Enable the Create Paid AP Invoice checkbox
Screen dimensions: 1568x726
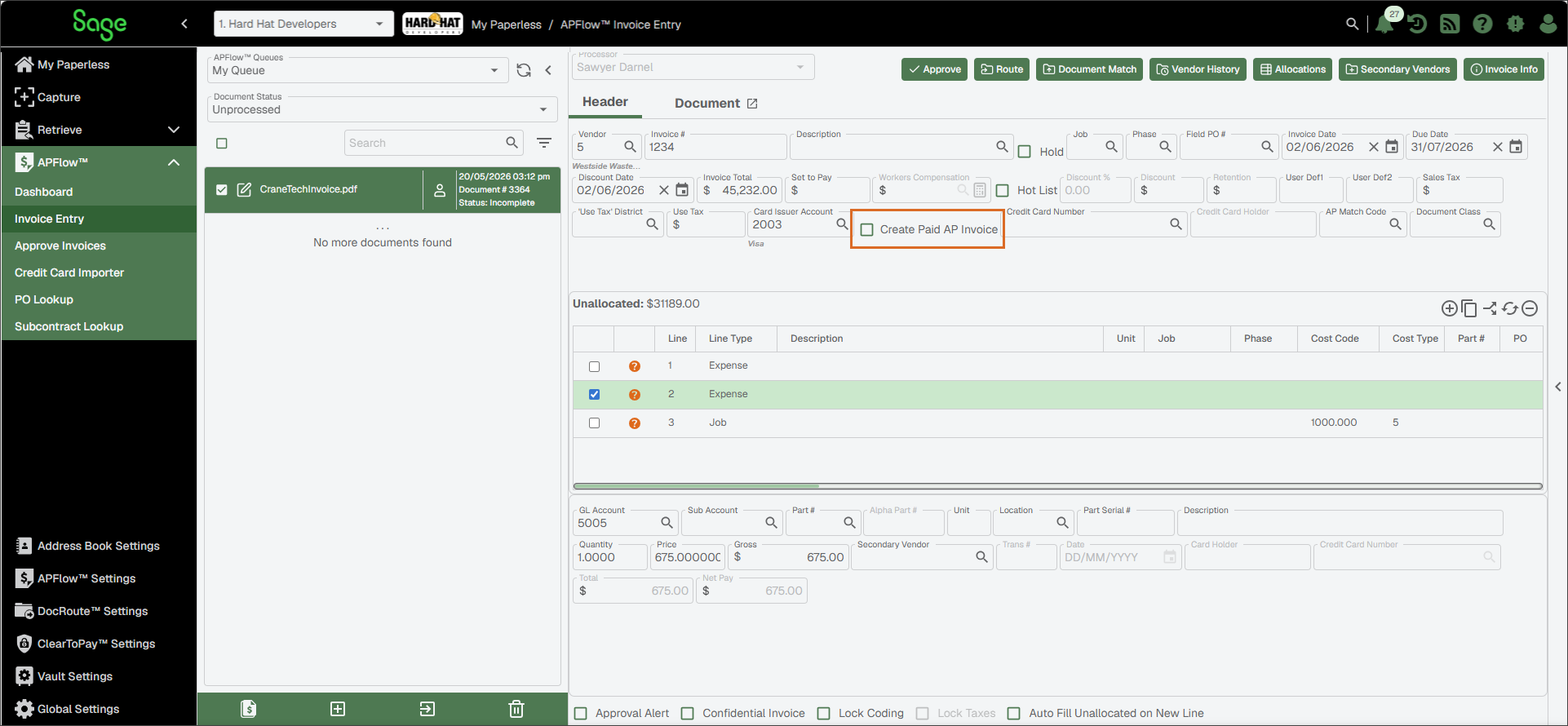coord(867,230)
